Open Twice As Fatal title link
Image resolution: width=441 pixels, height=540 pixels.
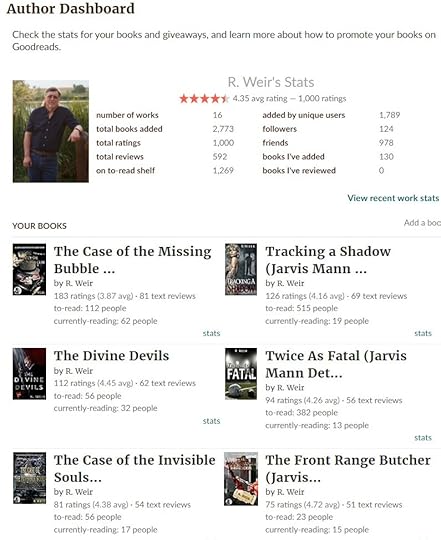(336, 364)
